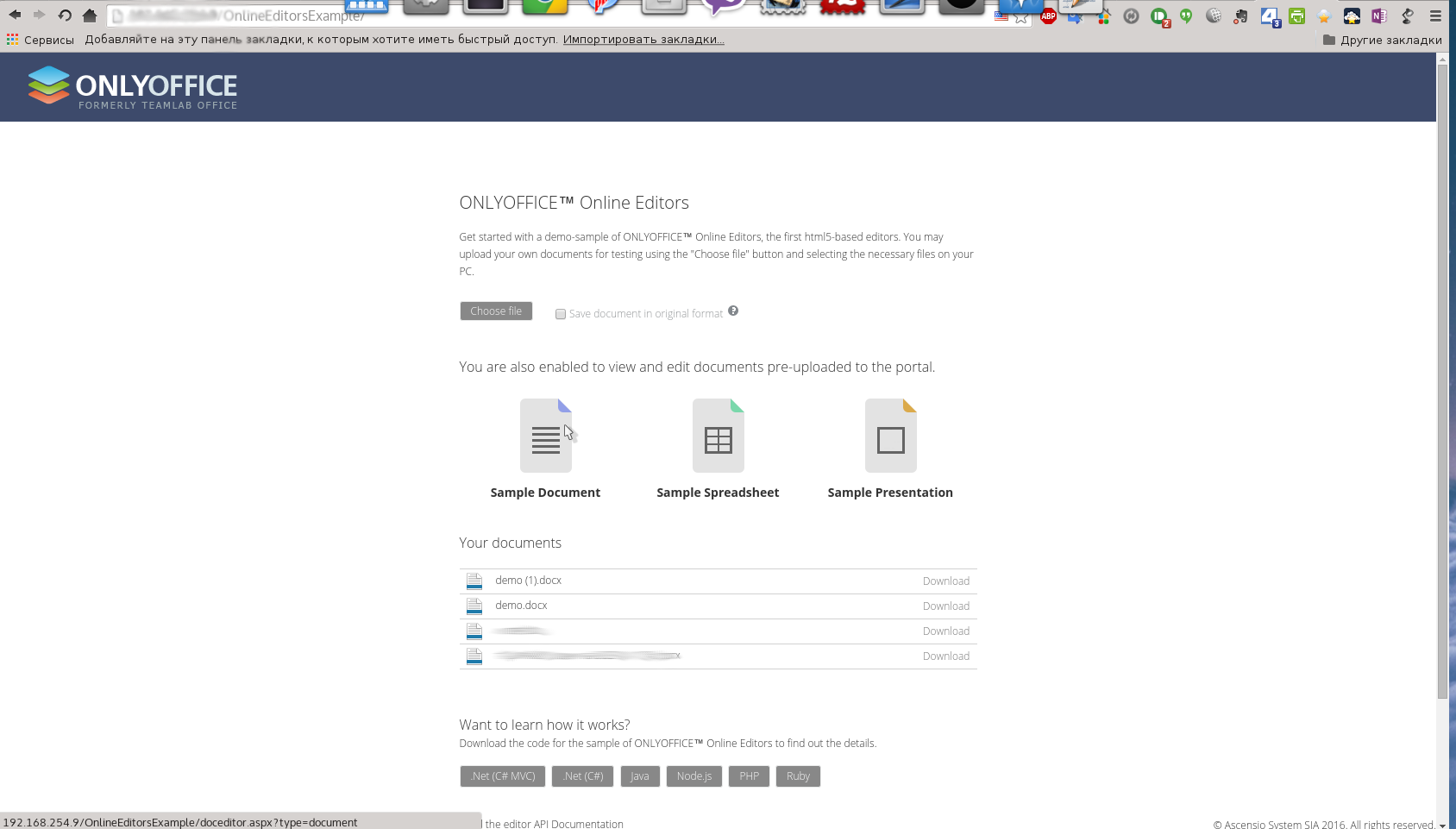Click the browser forward arrow
The image size is (1456, 829).
tap(39, 15)
